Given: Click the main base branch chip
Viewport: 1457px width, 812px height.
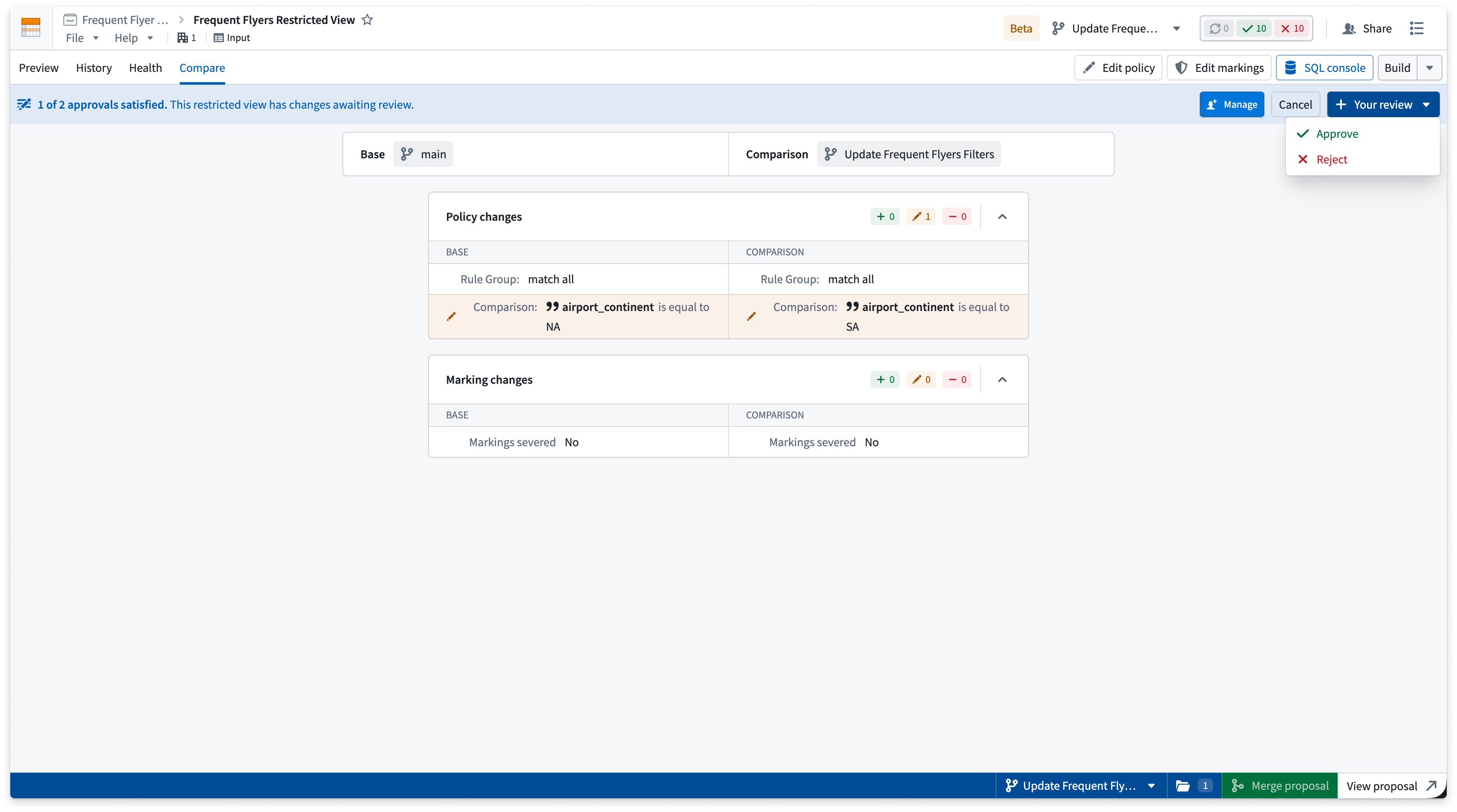Looking at the screenshot, I should pyautogui.click(x=423, y=154).
